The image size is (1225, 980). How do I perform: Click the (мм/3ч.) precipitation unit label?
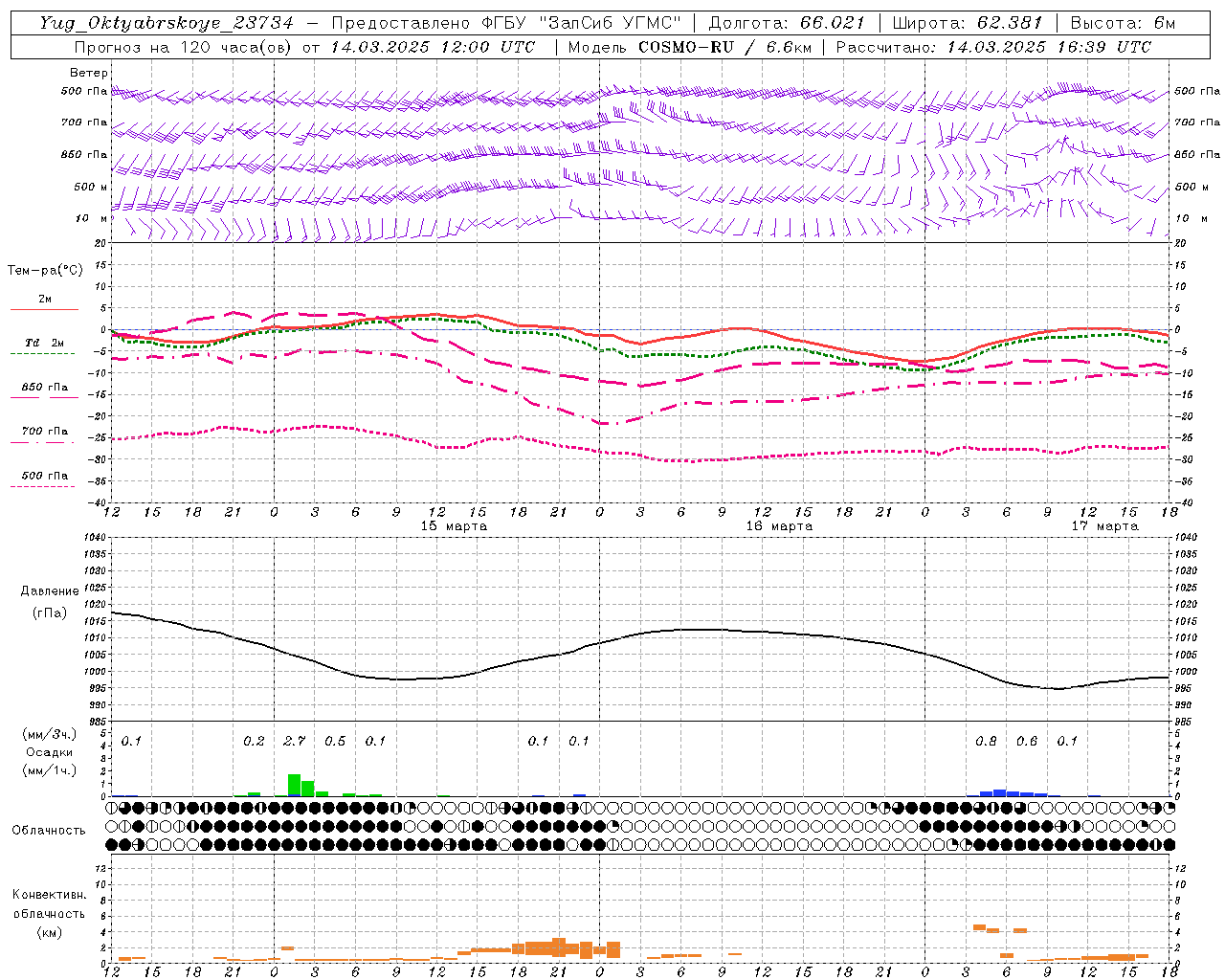click(49, 734)
